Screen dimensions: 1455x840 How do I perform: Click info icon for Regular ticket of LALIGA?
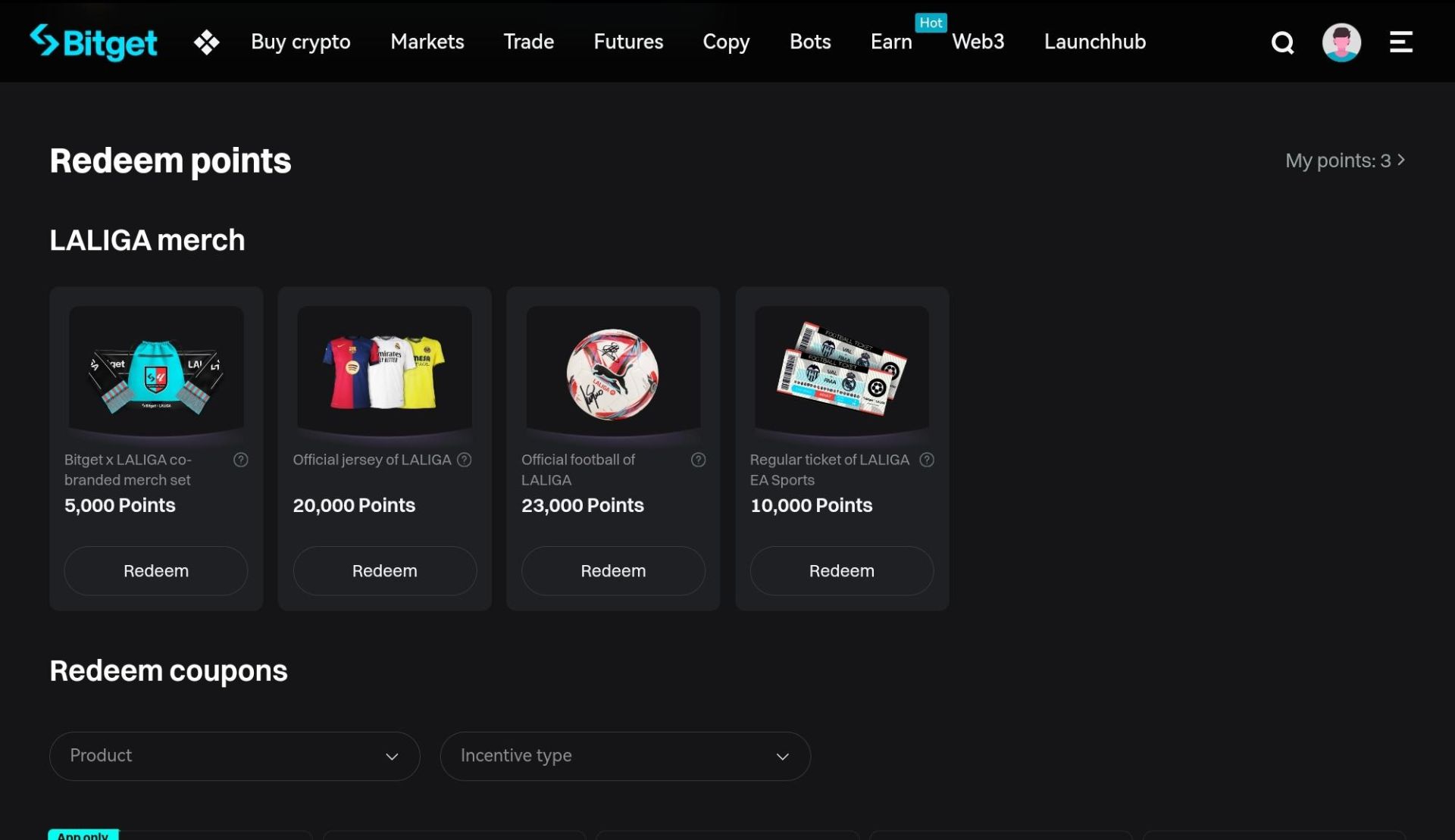927,460
